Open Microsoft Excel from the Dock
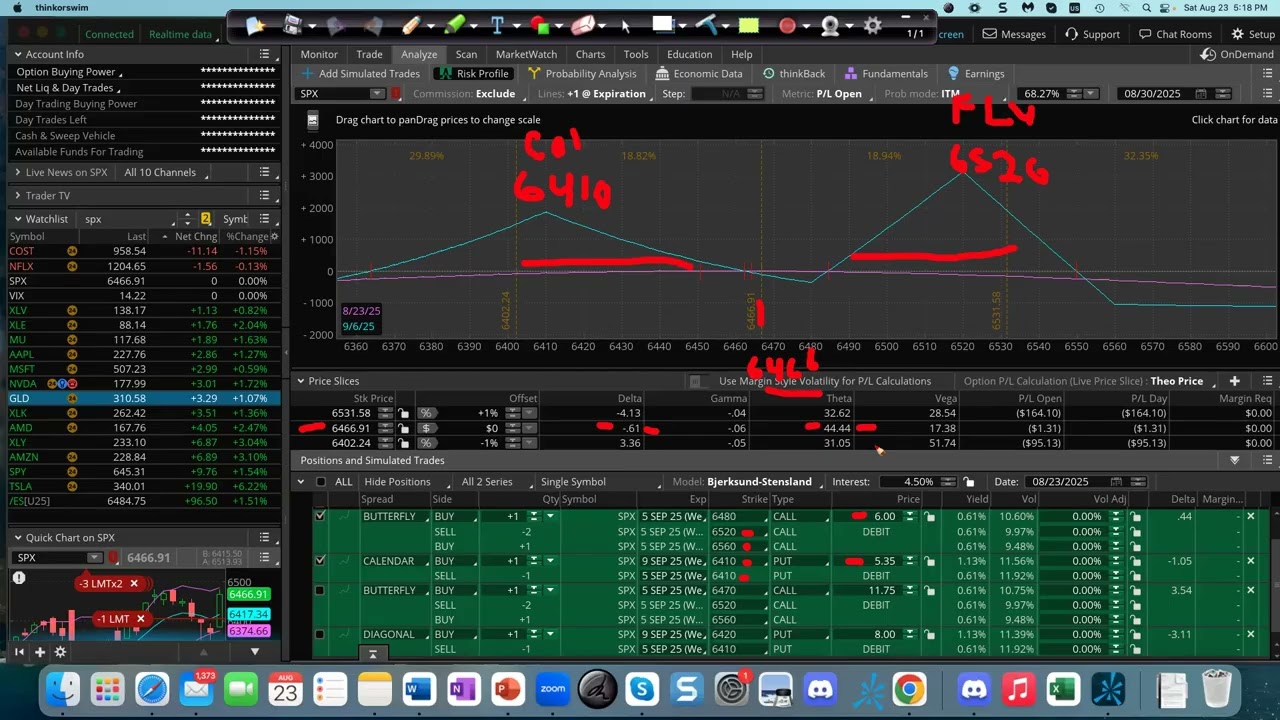This screenshot has width=1280, height=720. pos(1063,689)
